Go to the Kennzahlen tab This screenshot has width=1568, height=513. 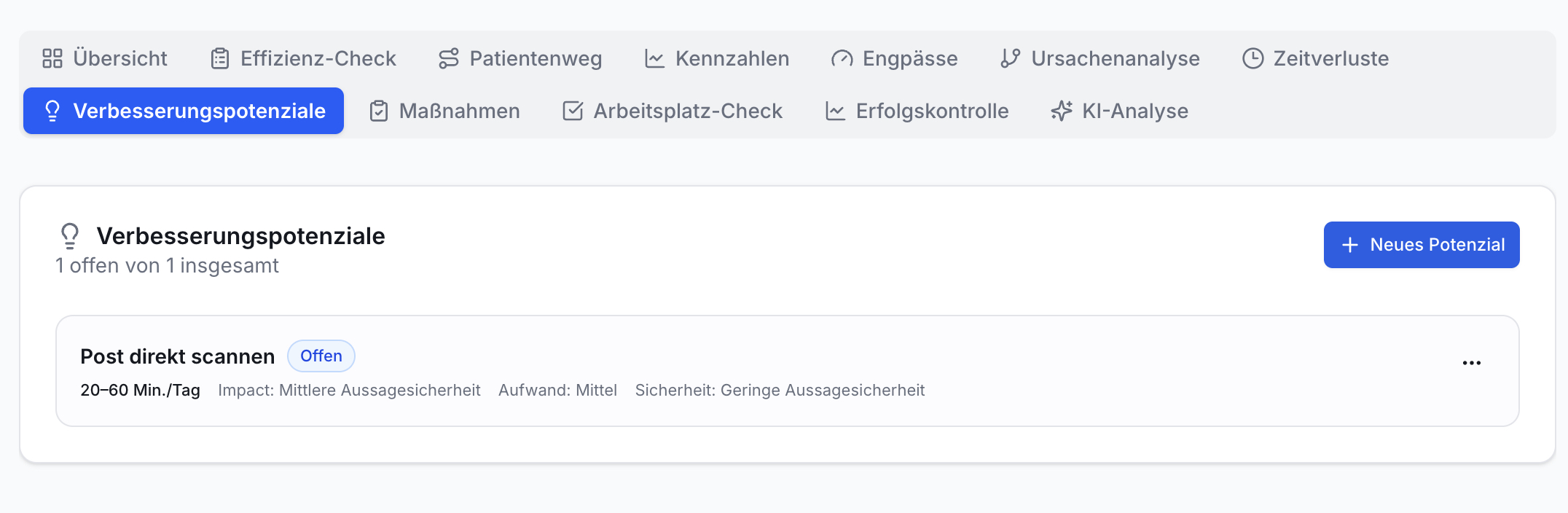[x=717, y=58]
